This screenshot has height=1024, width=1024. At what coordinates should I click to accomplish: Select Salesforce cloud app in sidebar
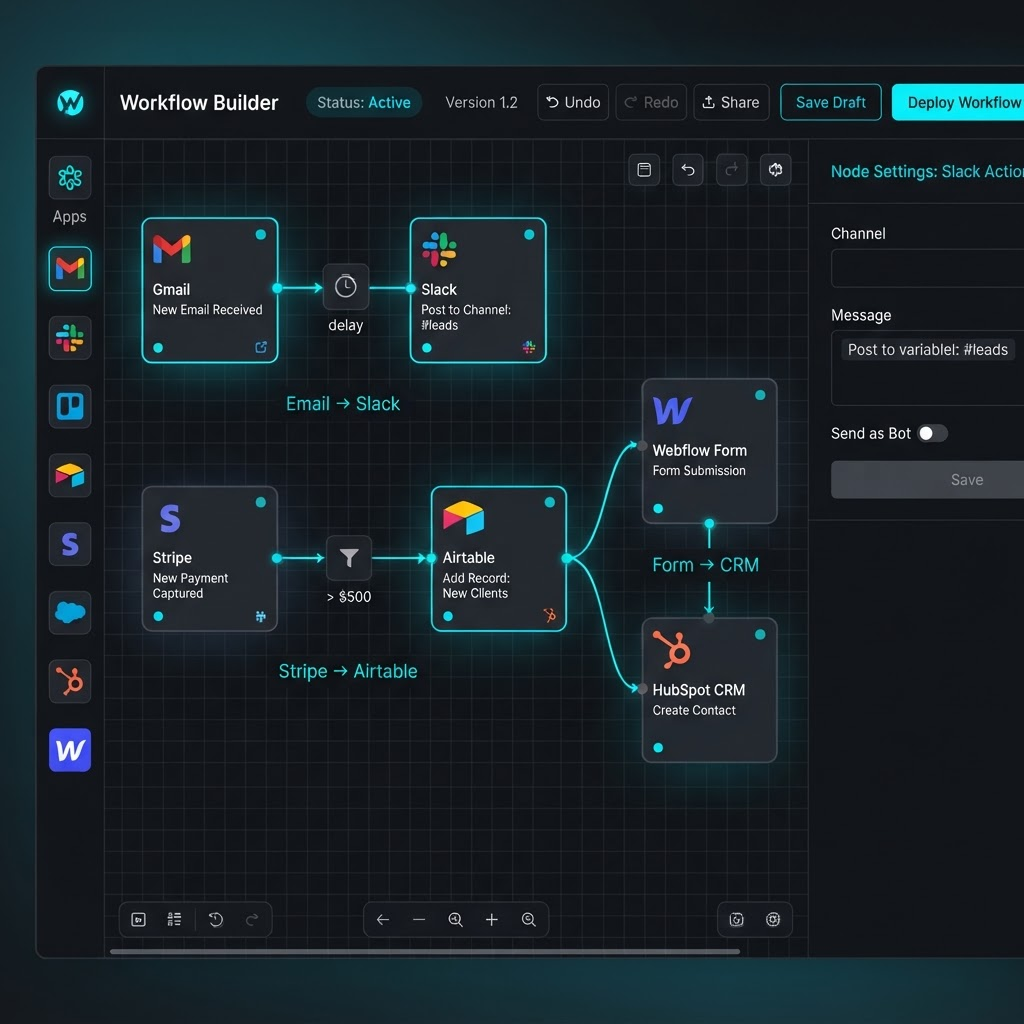pyautogui.click(x=70, y=613)
